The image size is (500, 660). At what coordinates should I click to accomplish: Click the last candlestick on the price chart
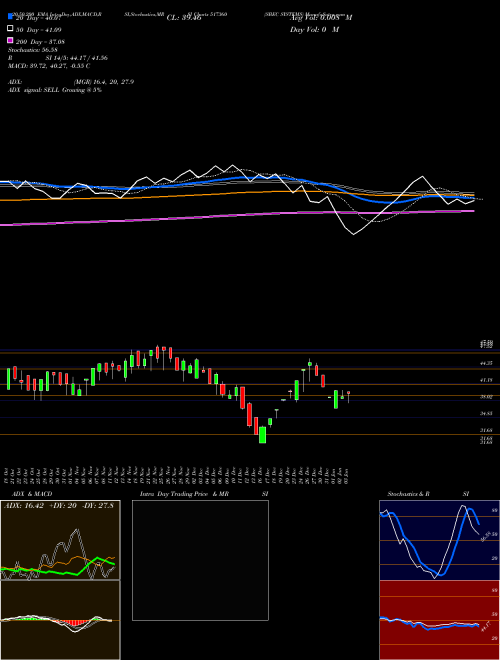(348, 396)
